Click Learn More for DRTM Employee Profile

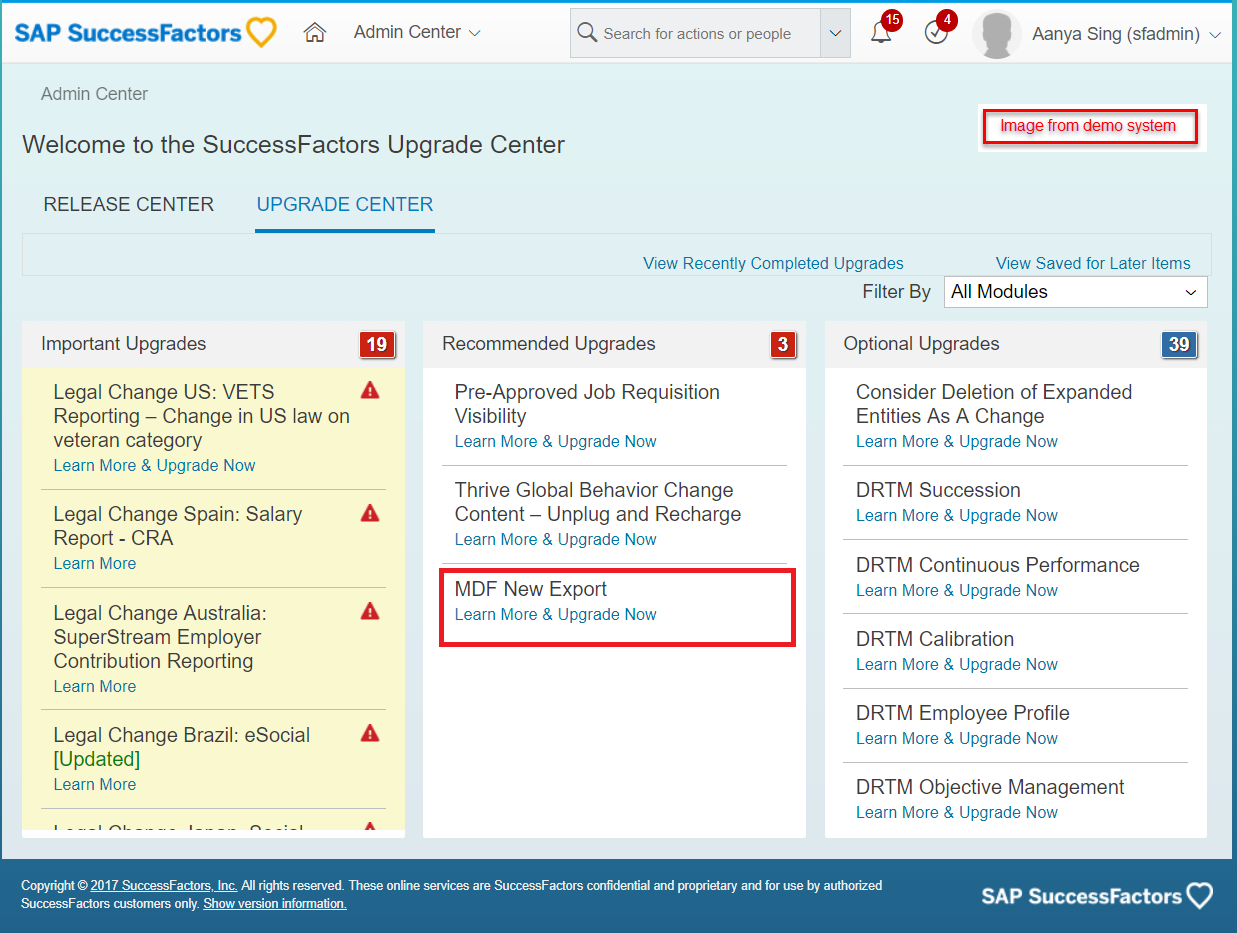tap(957, 738)
